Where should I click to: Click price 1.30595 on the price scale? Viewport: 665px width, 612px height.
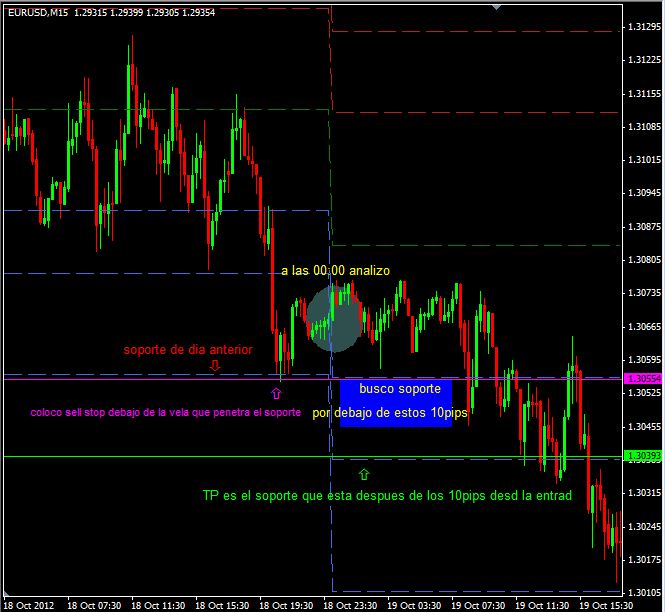tap(644, 360)
